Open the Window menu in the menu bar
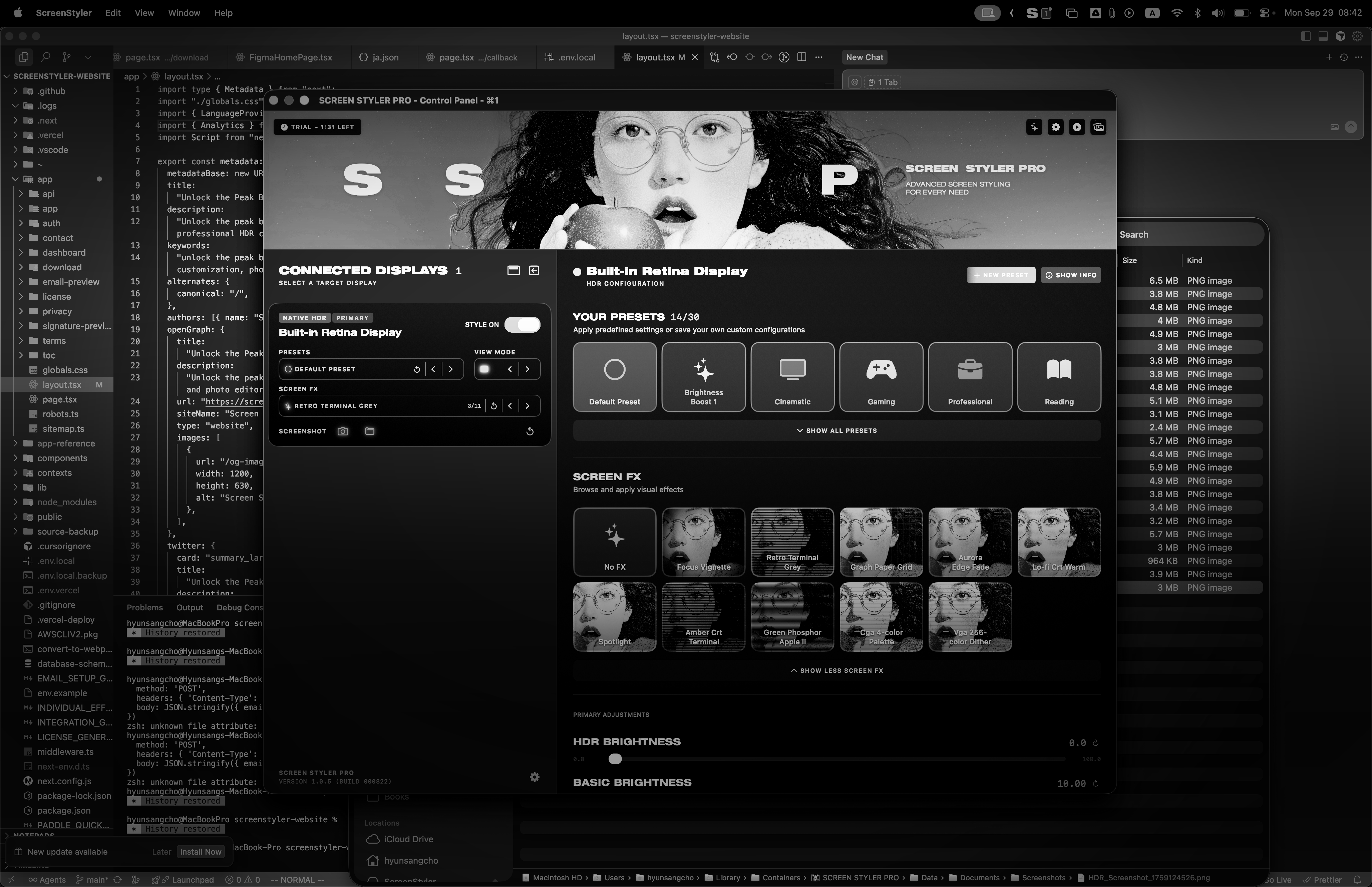Viewport: 1372px width, 887px height. (184, 13)
